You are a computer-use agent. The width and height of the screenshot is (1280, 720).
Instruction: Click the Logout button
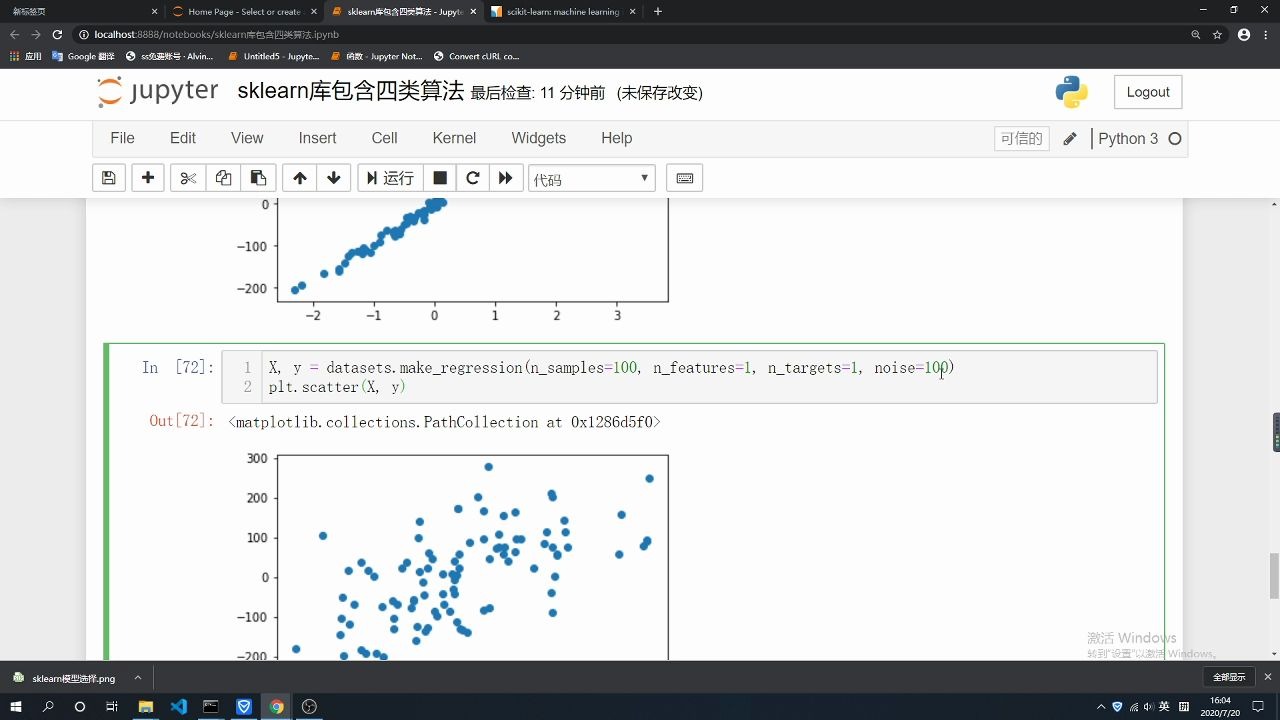coord(1147,92)
